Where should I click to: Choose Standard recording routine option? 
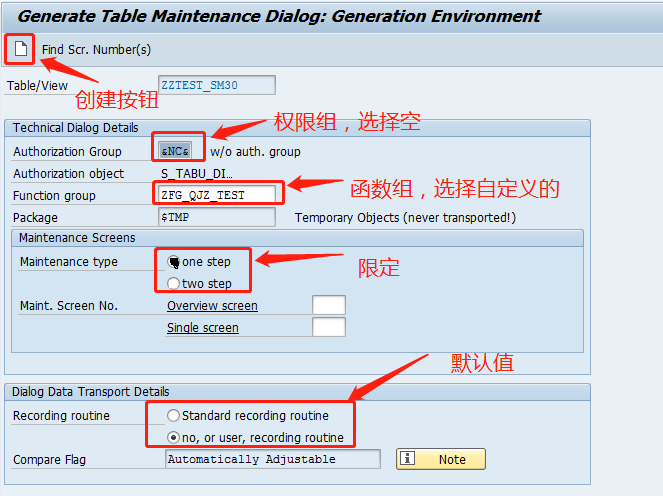(x=173, y=416)
